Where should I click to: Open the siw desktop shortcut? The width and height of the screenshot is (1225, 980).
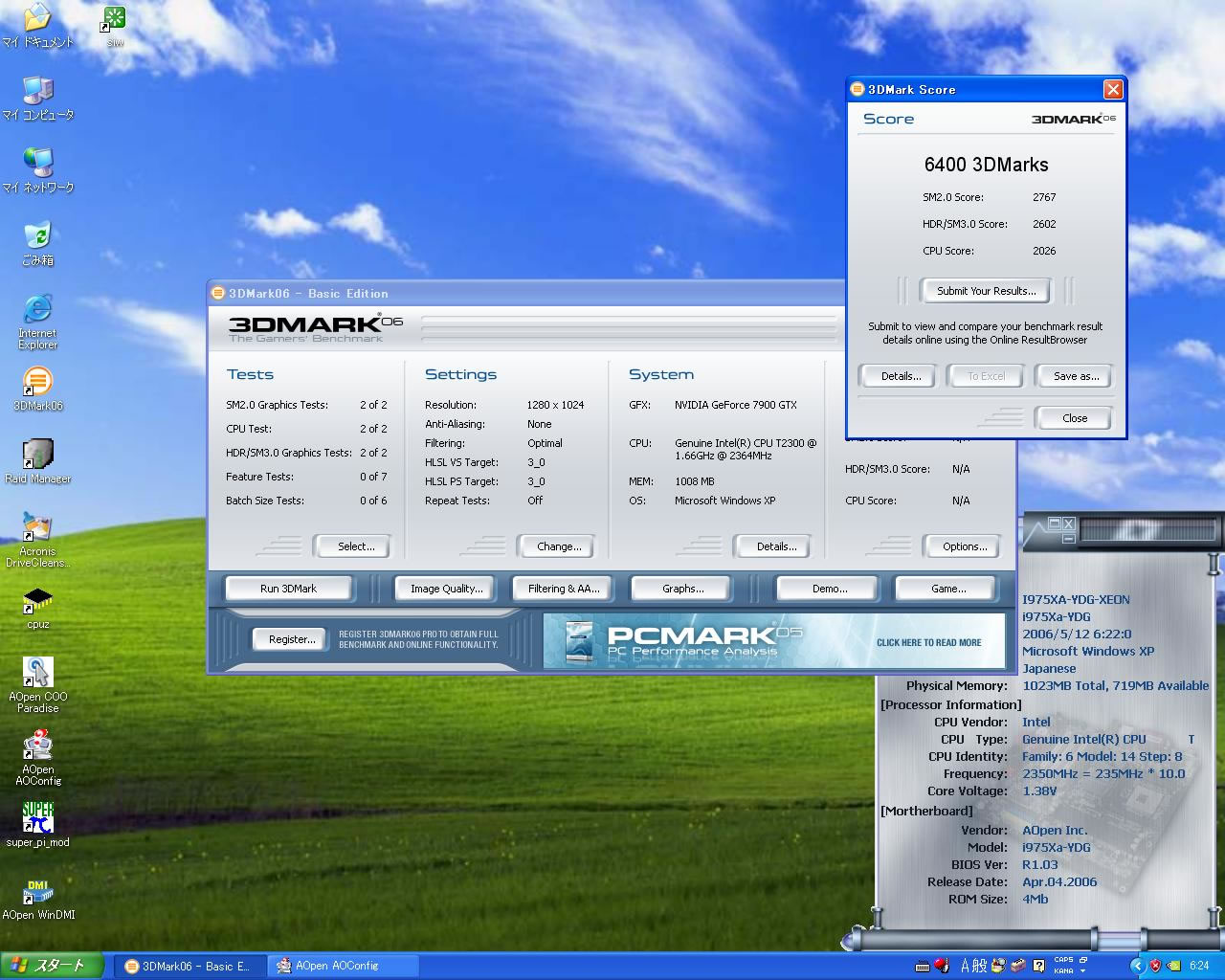tap(115, 26)
